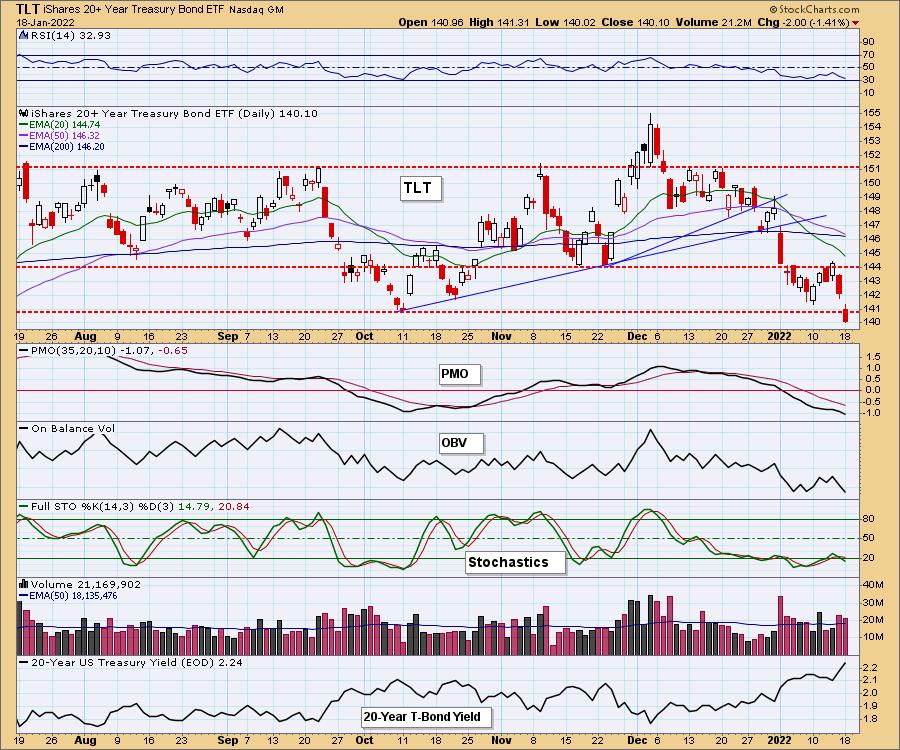Select the EMA(20) 144.74 legend entry
Screen dimensions: 900x750
coord(60,125)
